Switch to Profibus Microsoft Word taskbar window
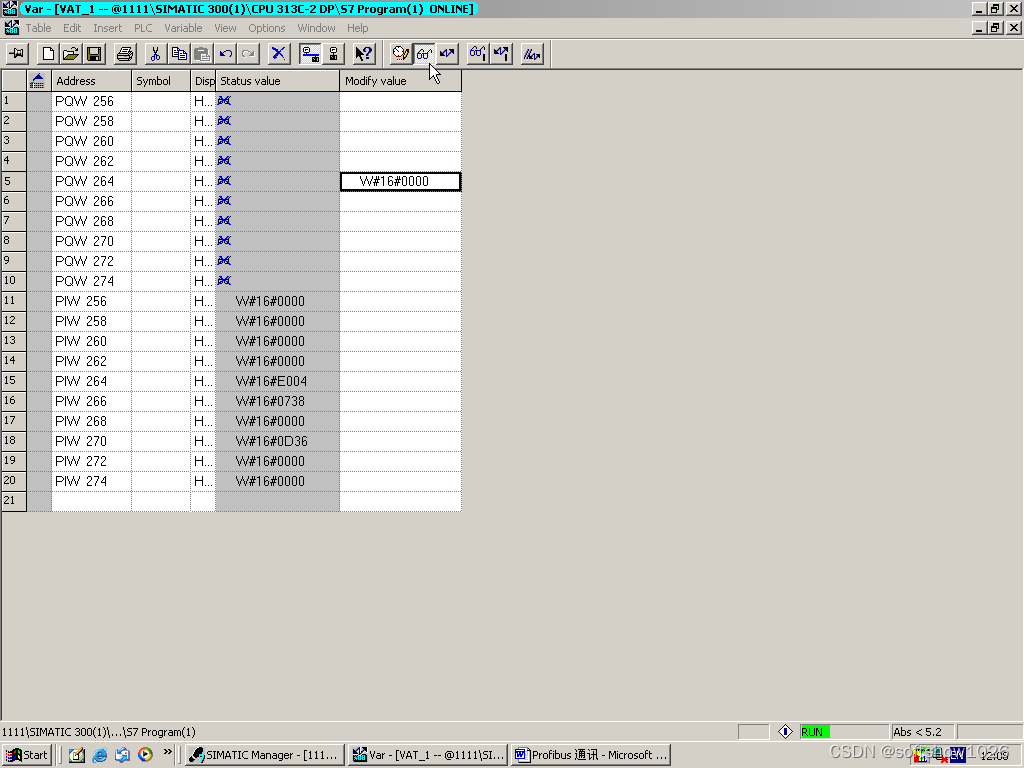The image size is (1024, 768). pos(591,755)
